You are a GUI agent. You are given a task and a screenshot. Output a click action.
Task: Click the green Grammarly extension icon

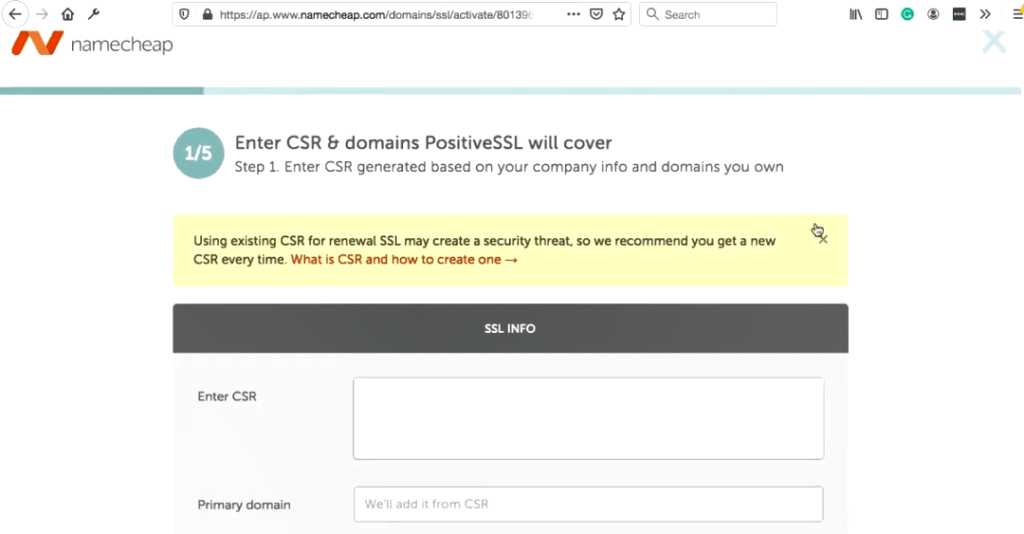[907, 14]
